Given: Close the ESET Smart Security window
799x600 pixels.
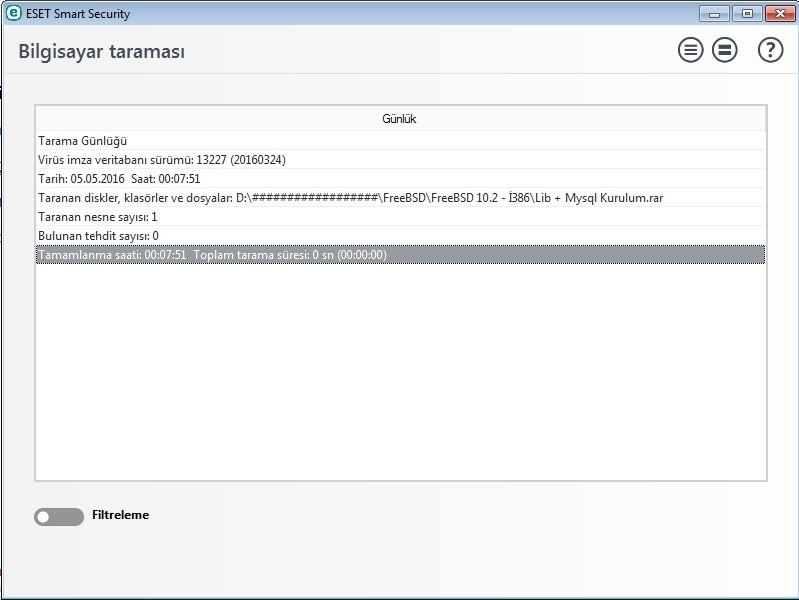Looking at the screenshot, I should tap(780, 14).
